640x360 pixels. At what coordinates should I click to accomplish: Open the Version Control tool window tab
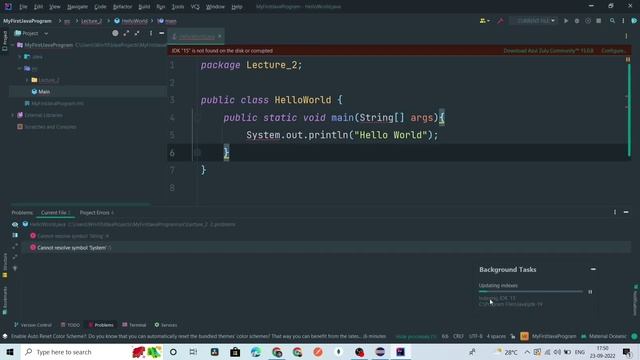pyautogui.click(x=33, y=325)
